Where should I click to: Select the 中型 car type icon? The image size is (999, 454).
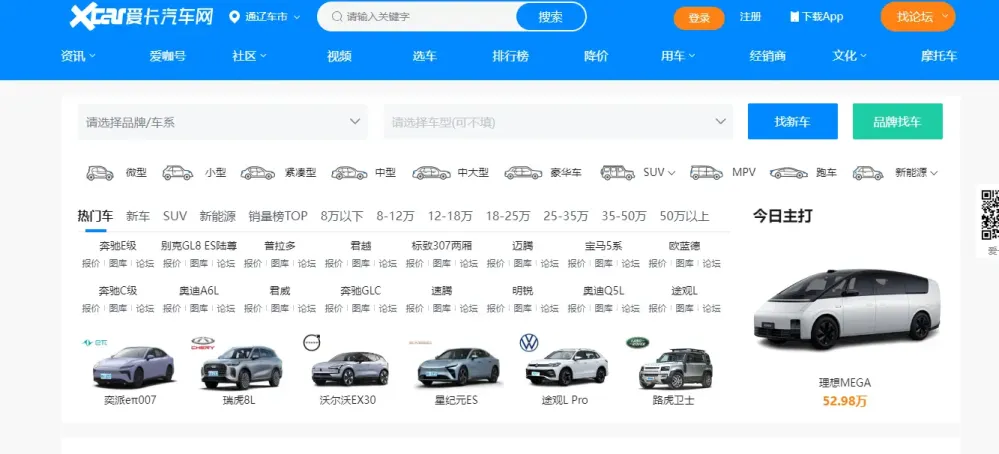[x=349, y=173]
